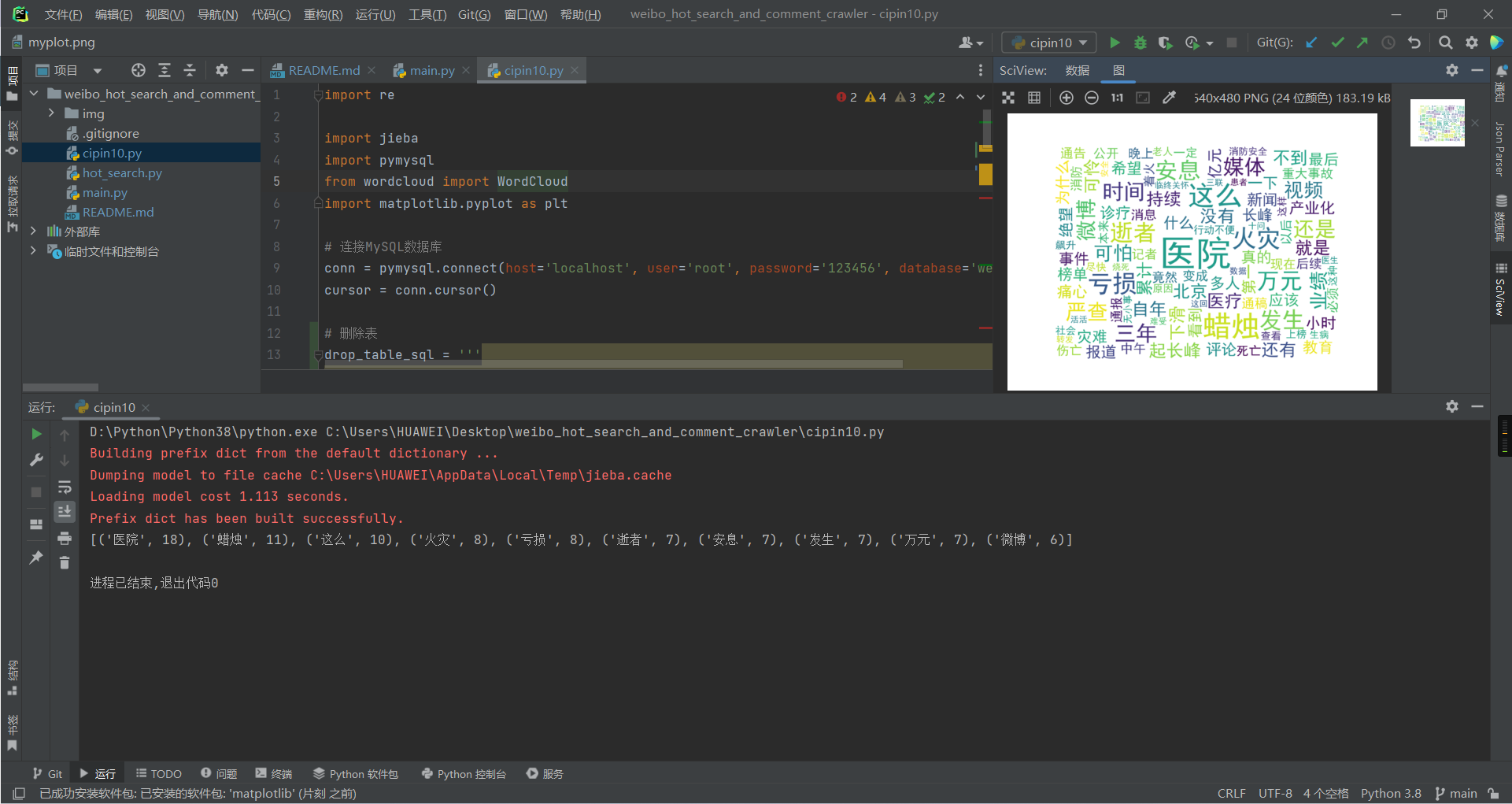Screen dimensions: 1512x804
Task: Run cipin10 with the green play button
Action: click(x=1115, y=43)
